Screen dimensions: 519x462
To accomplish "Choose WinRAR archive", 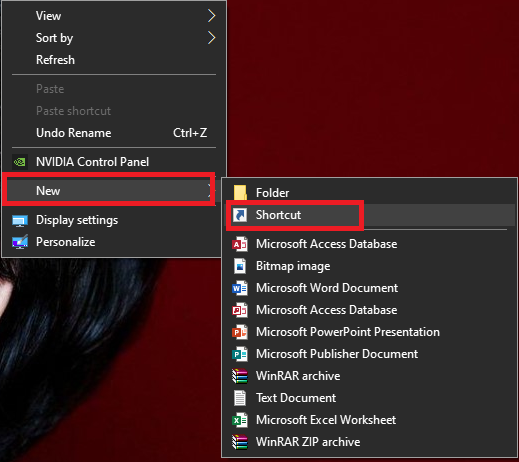I will tap(369, 376).
